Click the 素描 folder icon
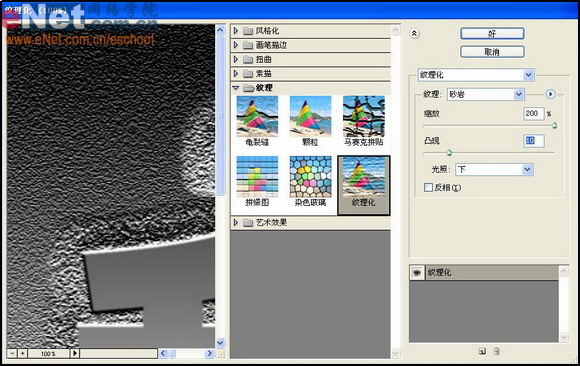 (248, 74)
